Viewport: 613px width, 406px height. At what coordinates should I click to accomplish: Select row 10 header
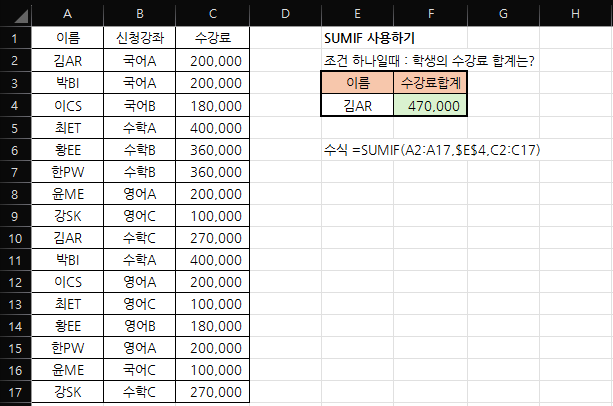pos(15,238)
